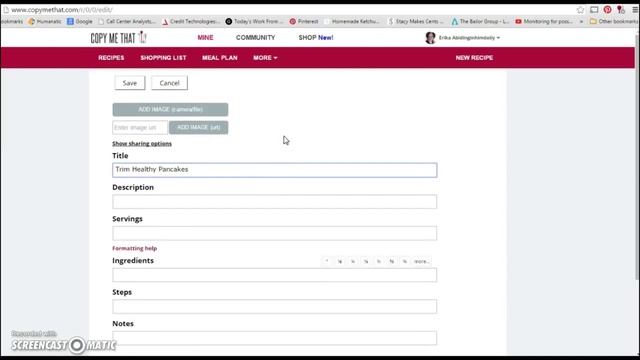
Task: Open the Call Center Analysts bookmark
Action: coord(127,21)
